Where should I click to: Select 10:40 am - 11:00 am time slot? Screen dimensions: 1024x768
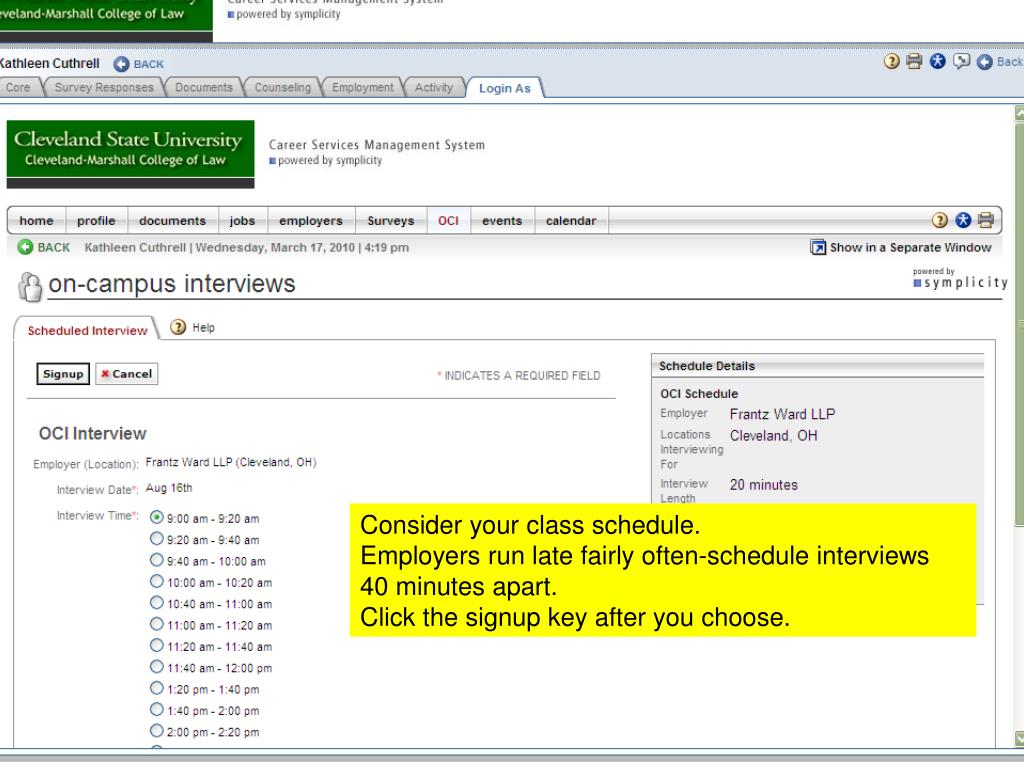coord(157,602)
